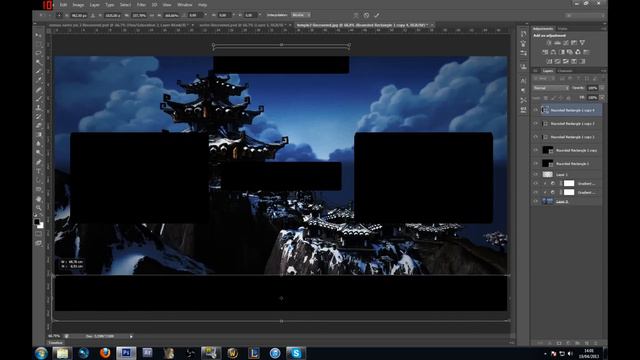
Task: Open the Opacity slider dropdown arrow
Action: (x=602, y=88)
